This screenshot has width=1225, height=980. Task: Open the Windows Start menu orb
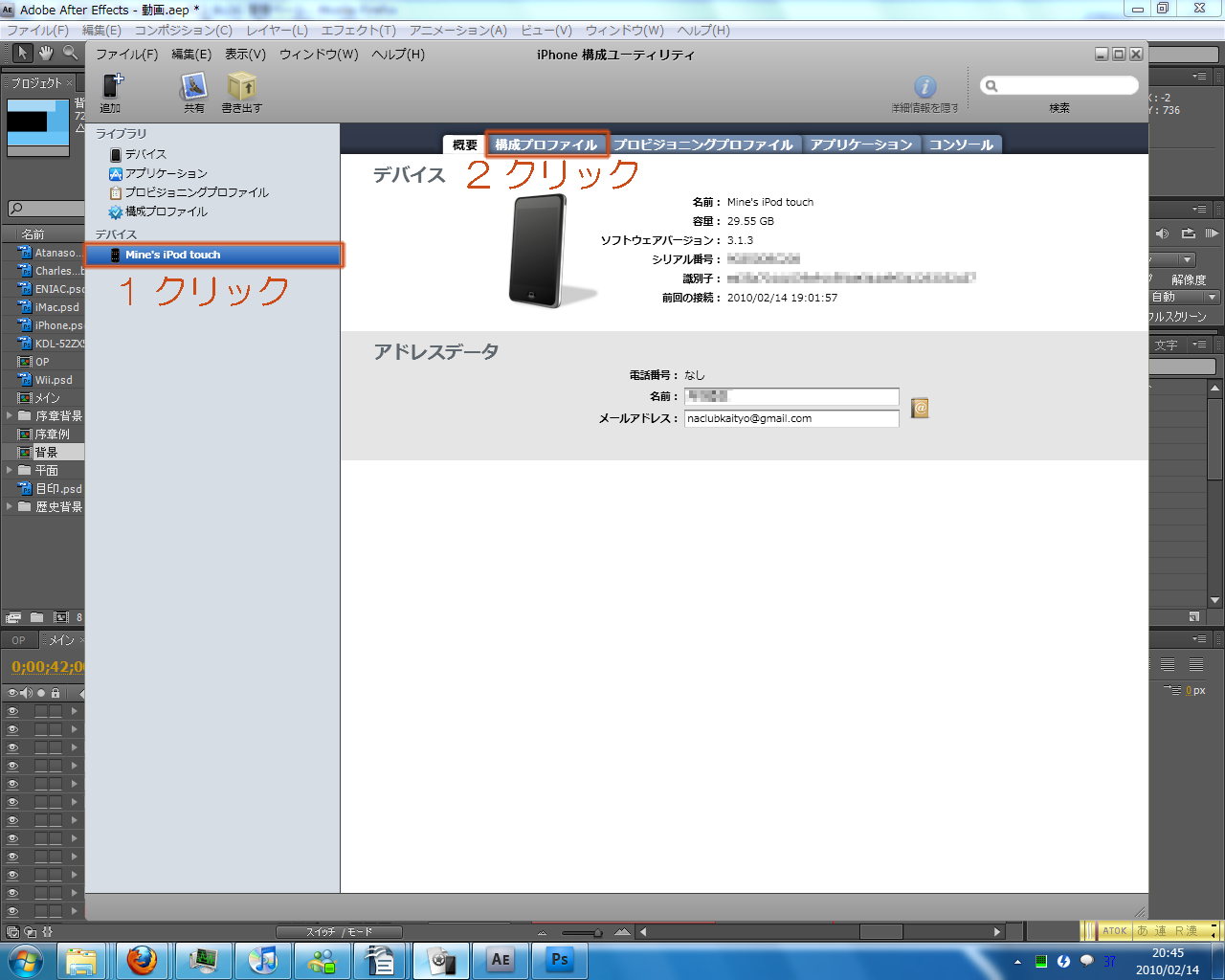pos(26,960)
